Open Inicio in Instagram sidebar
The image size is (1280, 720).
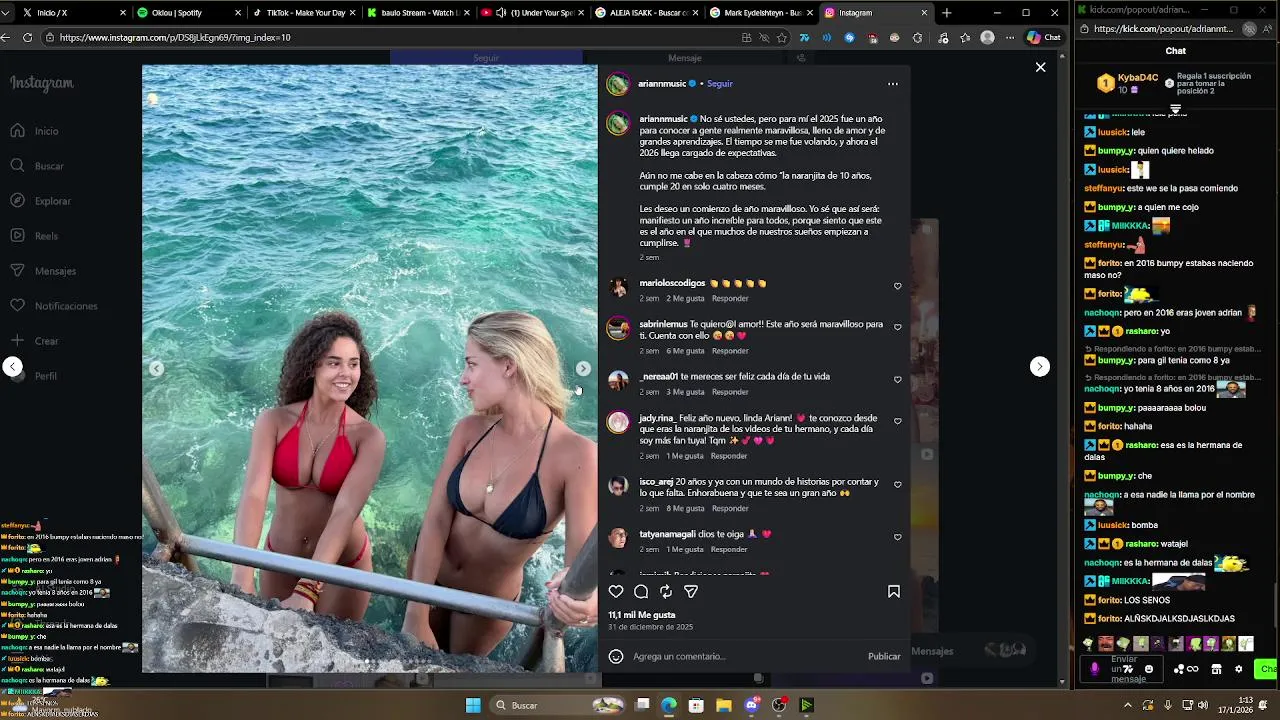[x=35, y=131]
